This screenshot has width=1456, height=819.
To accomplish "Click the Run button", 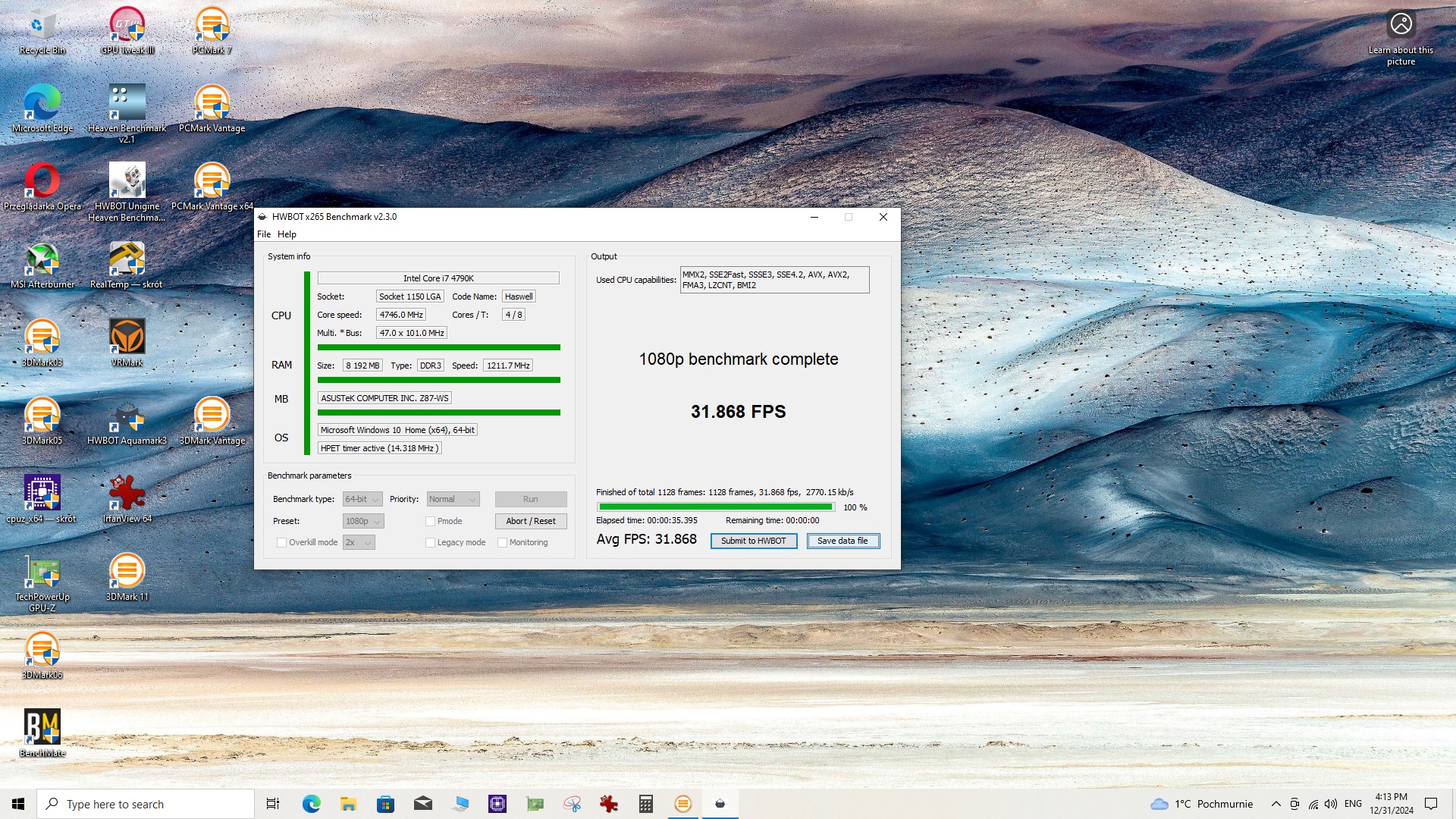I will click(x=531, y=499).
